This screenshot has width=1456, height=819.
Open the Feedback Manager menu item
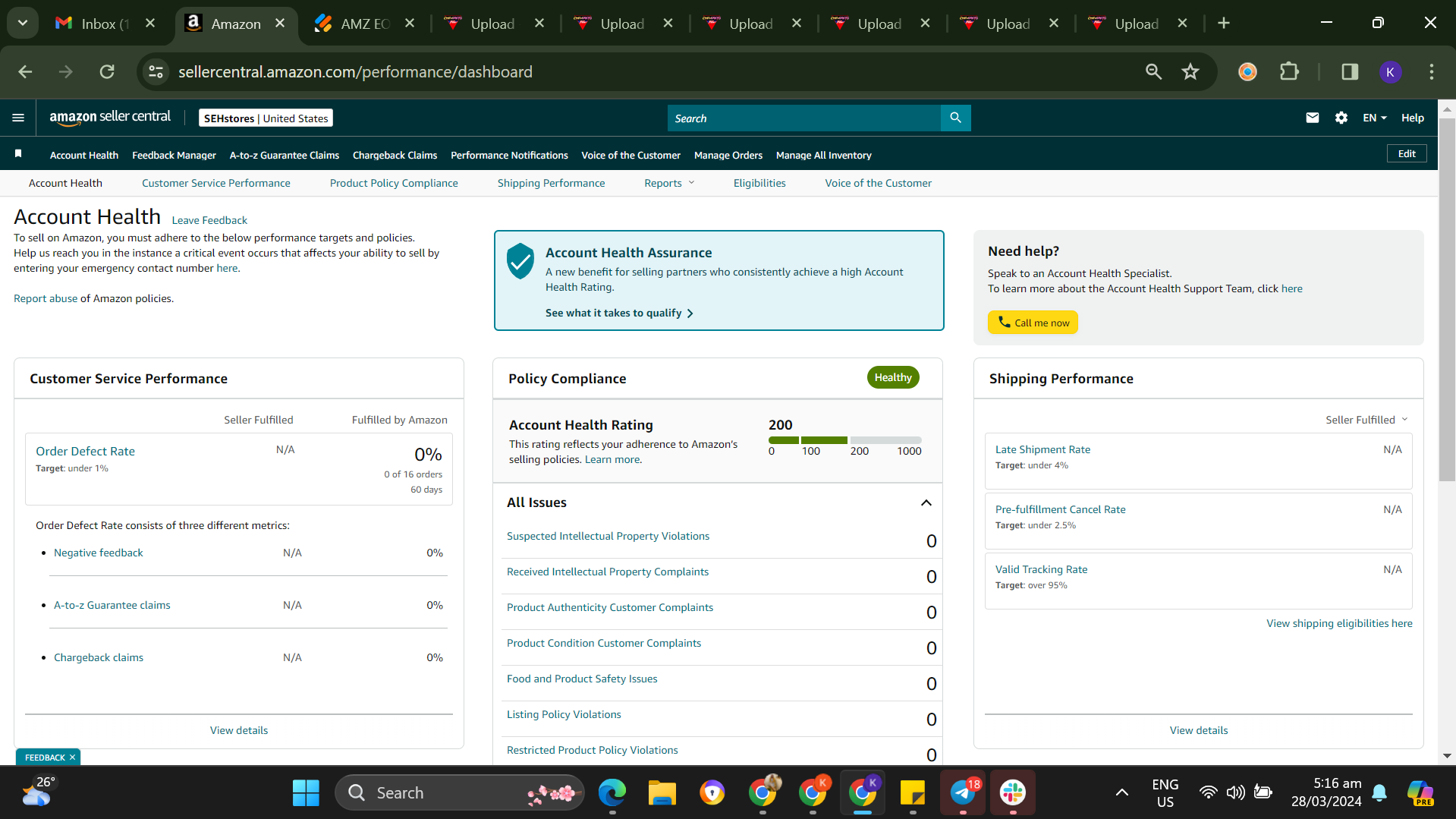point(174,155)
